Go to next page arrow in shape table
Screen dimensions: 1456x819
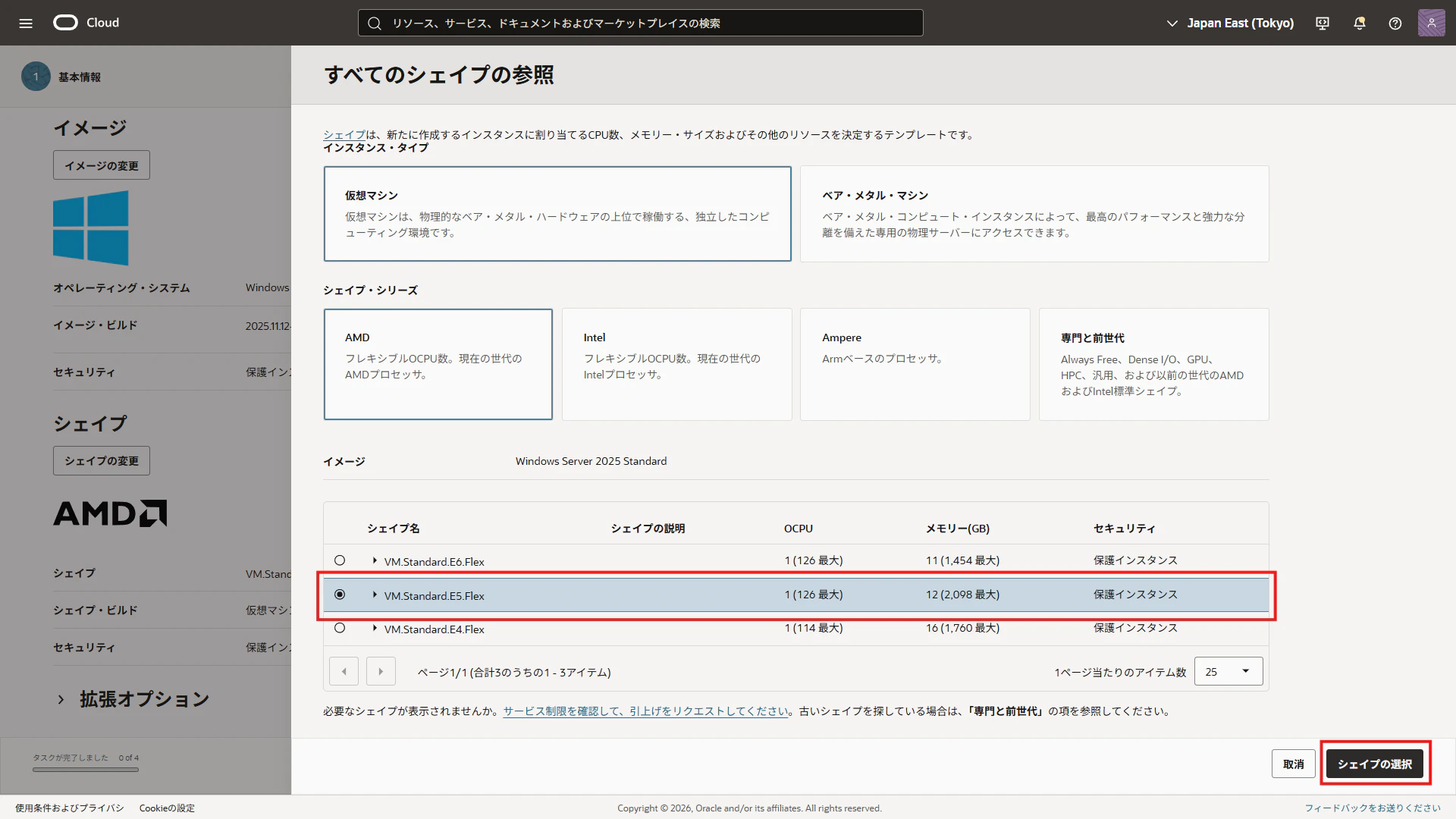[381, 671]
